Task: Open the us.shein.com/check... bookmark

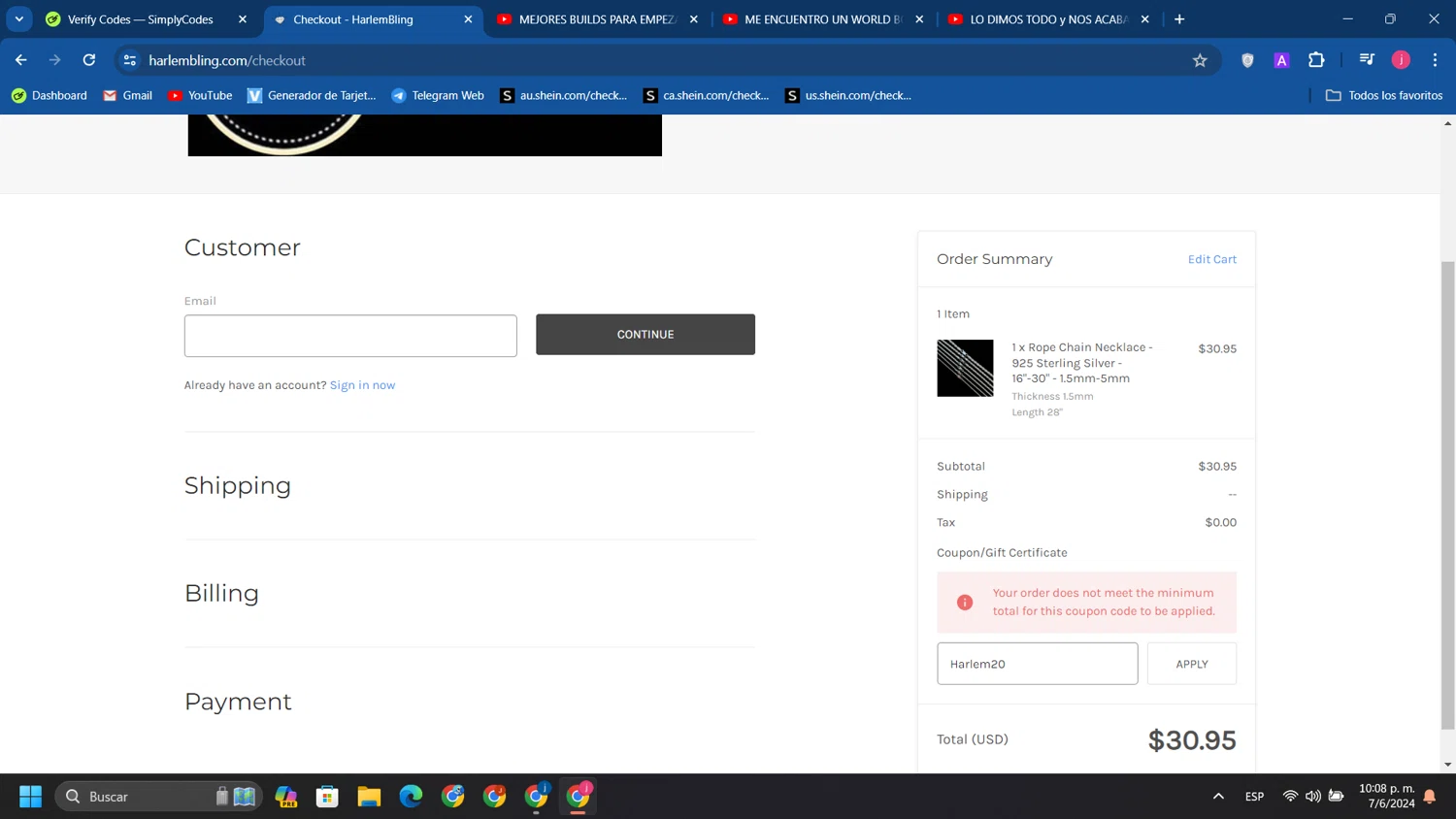Action: tap(848, 95)
